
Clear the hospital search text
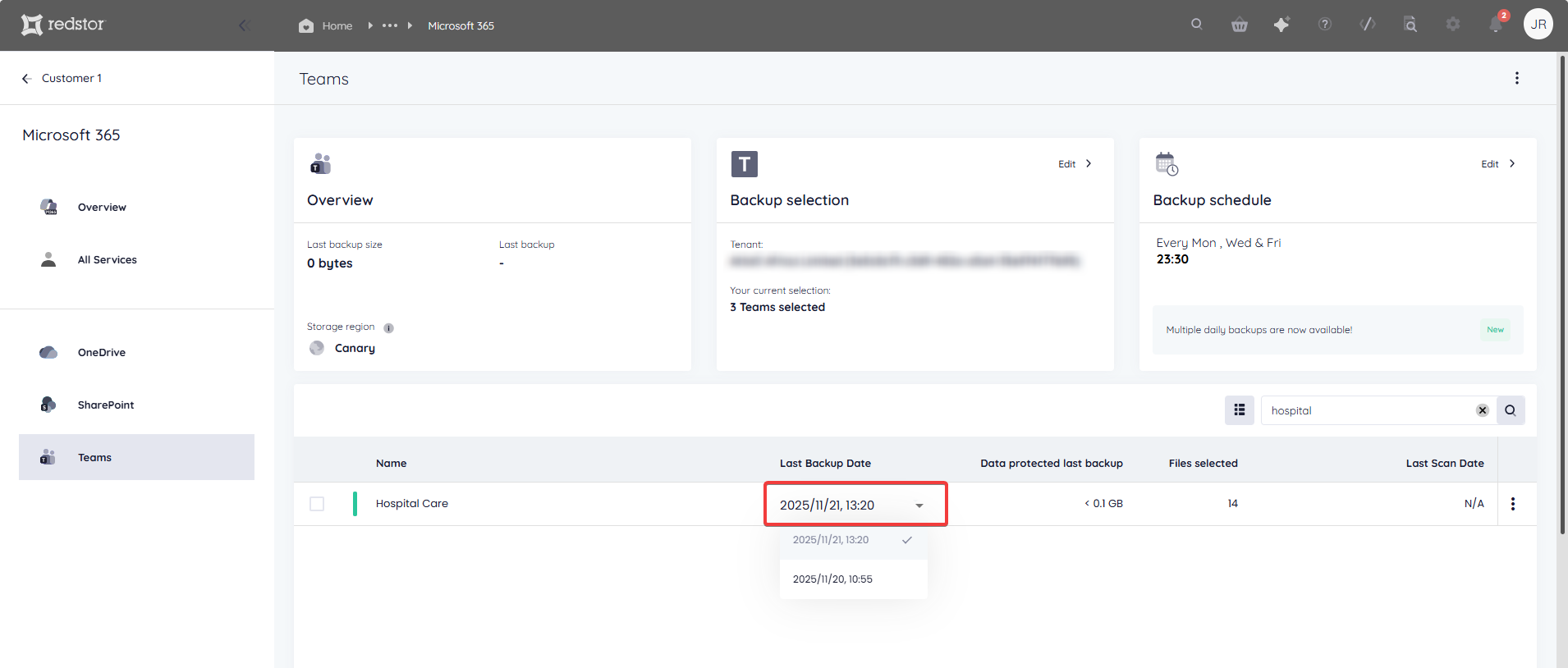(1483, 410)
